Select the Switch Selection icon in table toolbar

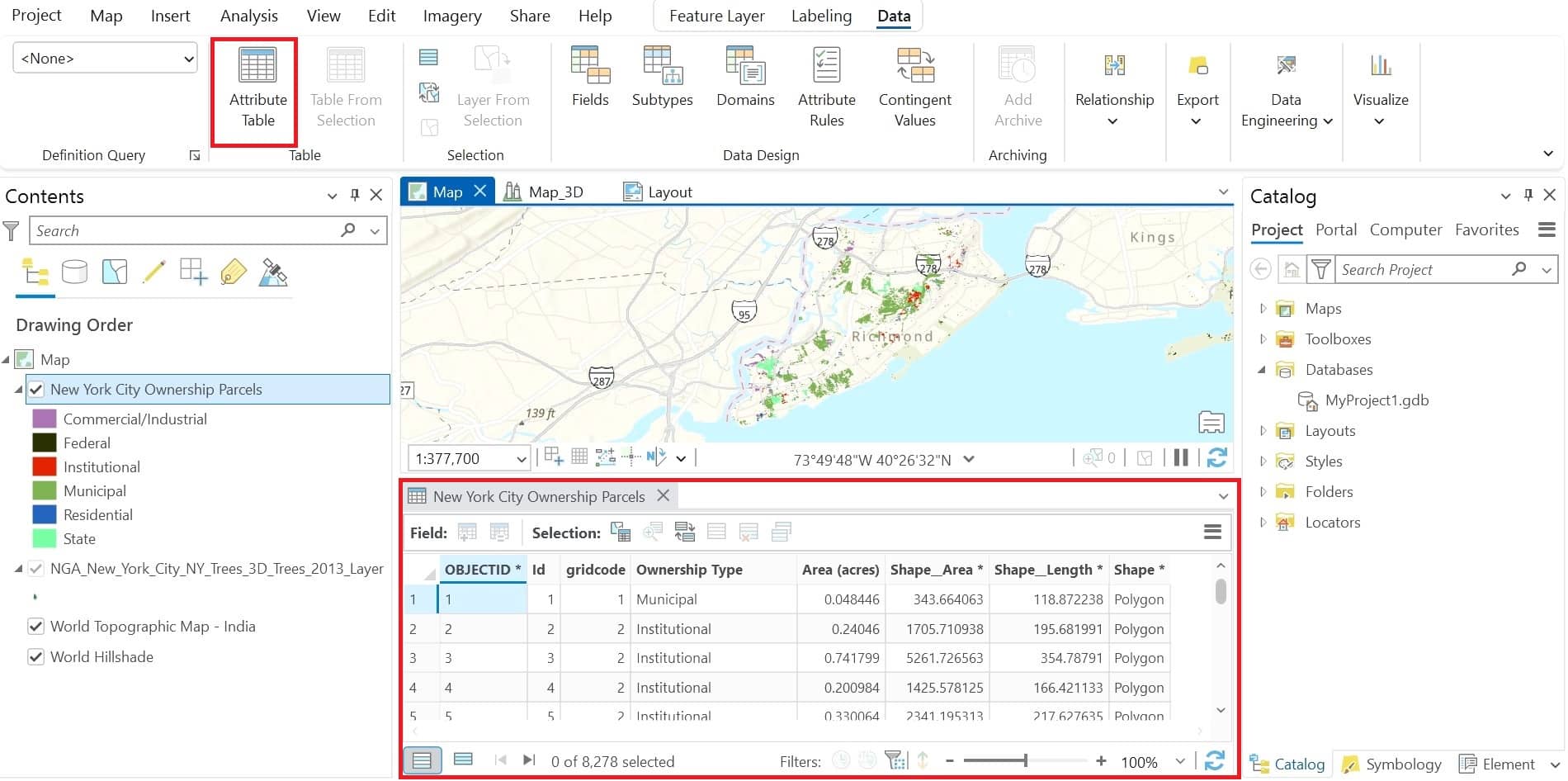685,532
